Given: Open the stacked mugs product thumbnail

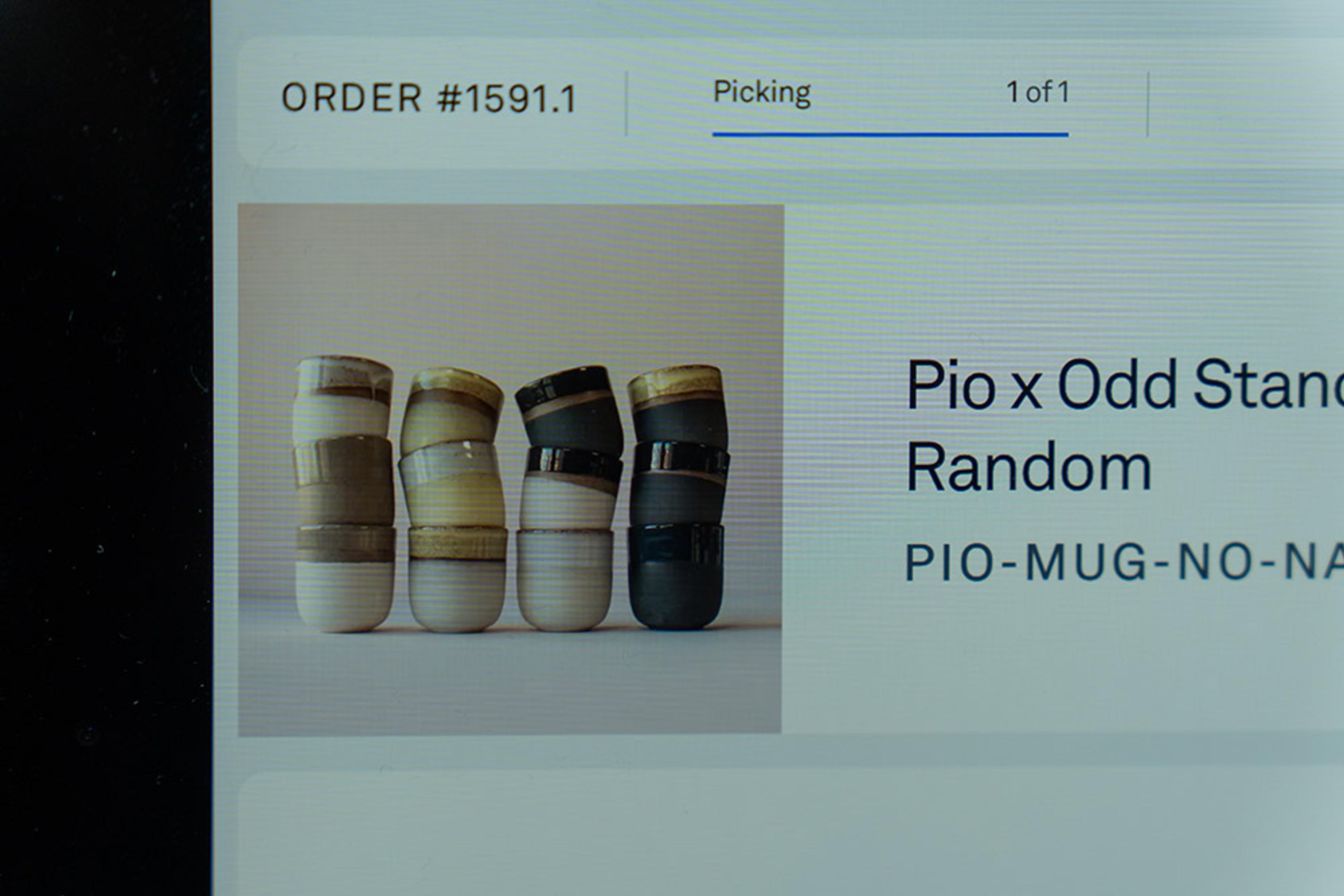Looking at the screenshot, I should pos(510,470).
